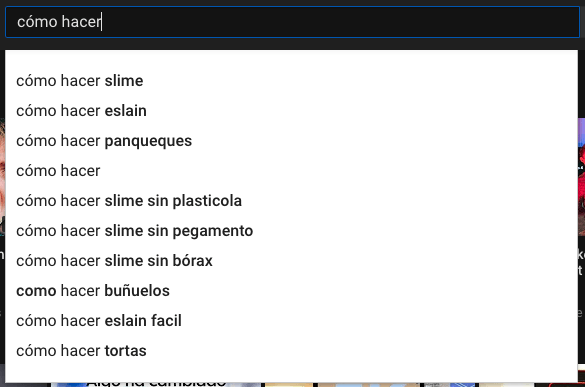Open the partially hidden 'Algo ha cambiado' banner
585x387 pixels.
(x=156, y=384)
